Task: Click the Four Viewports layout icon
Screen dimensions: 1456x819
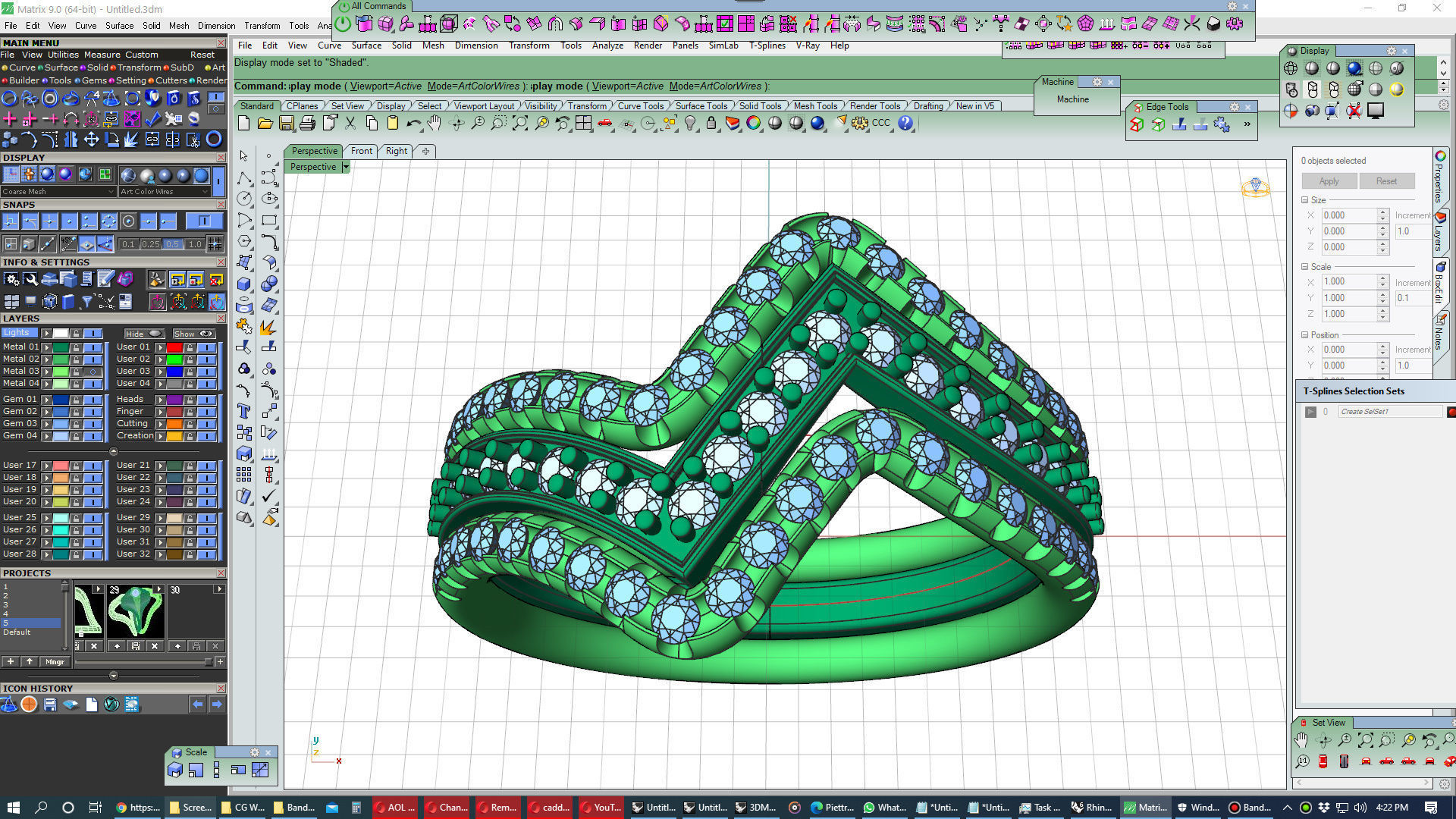Action: pos(583,123)
